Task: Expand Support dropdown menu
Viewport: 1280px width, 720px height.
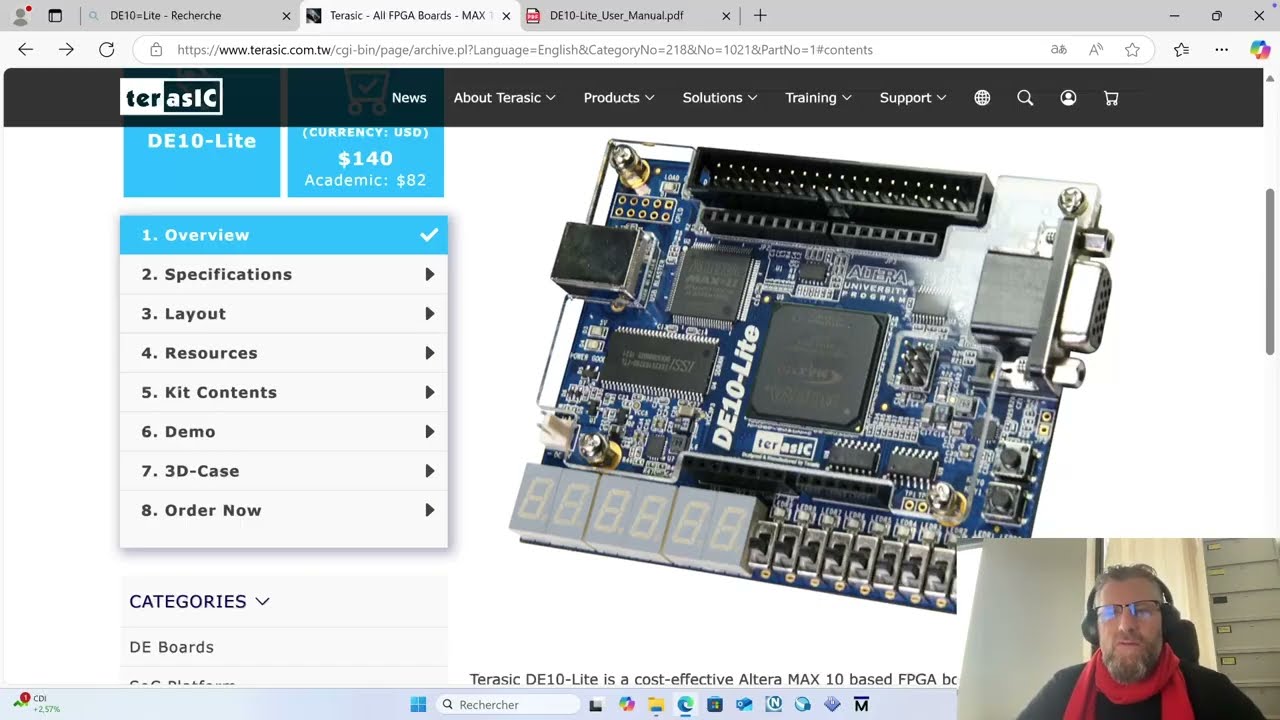Action: 912,97
